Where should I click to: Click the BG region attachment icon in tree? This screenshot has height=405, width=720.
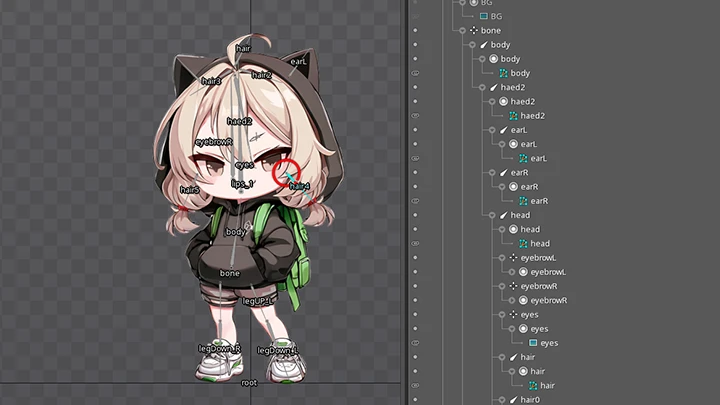pos(484,16)
